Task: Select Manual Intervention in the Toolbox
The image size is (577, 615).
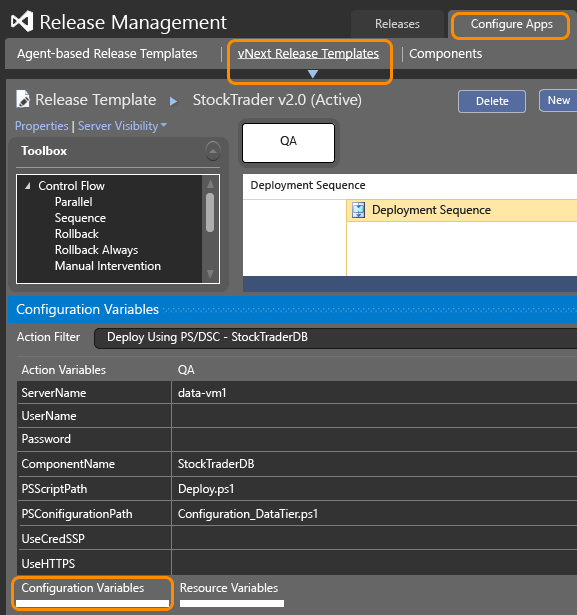Action: 108,266
